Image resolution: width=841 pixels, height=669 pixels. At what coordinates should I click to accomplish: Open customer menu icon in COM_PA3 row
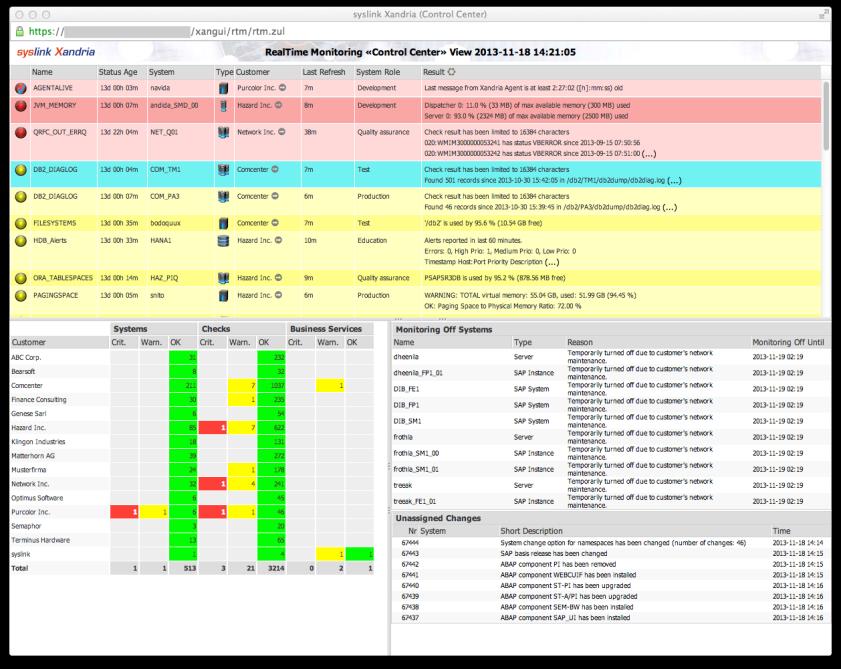coord(275,196)
